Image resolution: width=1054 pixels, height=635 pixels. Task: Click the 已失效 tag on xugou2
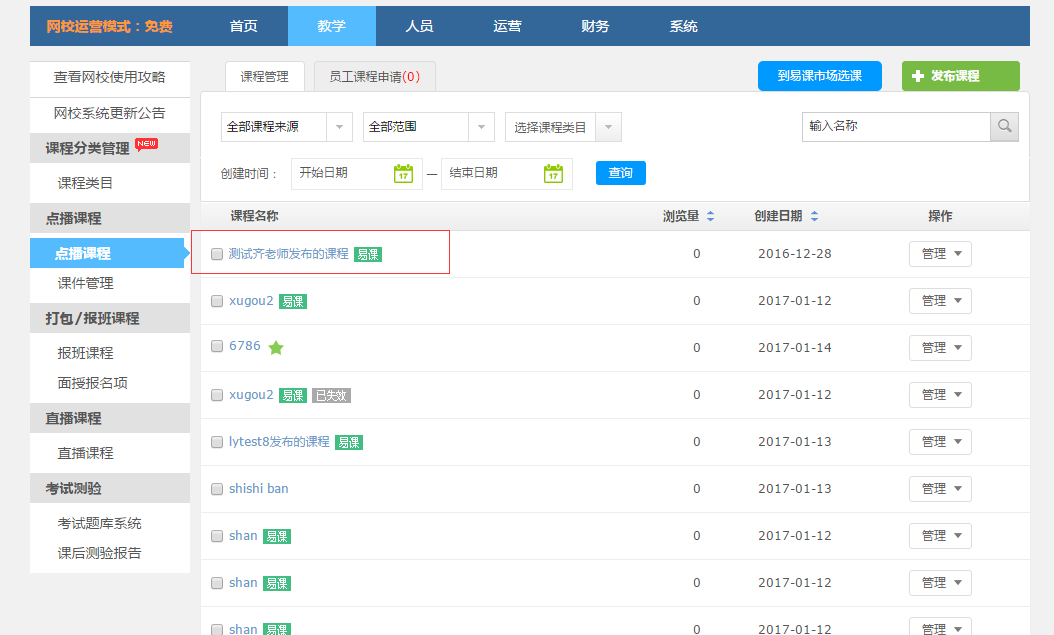point(331,395)
